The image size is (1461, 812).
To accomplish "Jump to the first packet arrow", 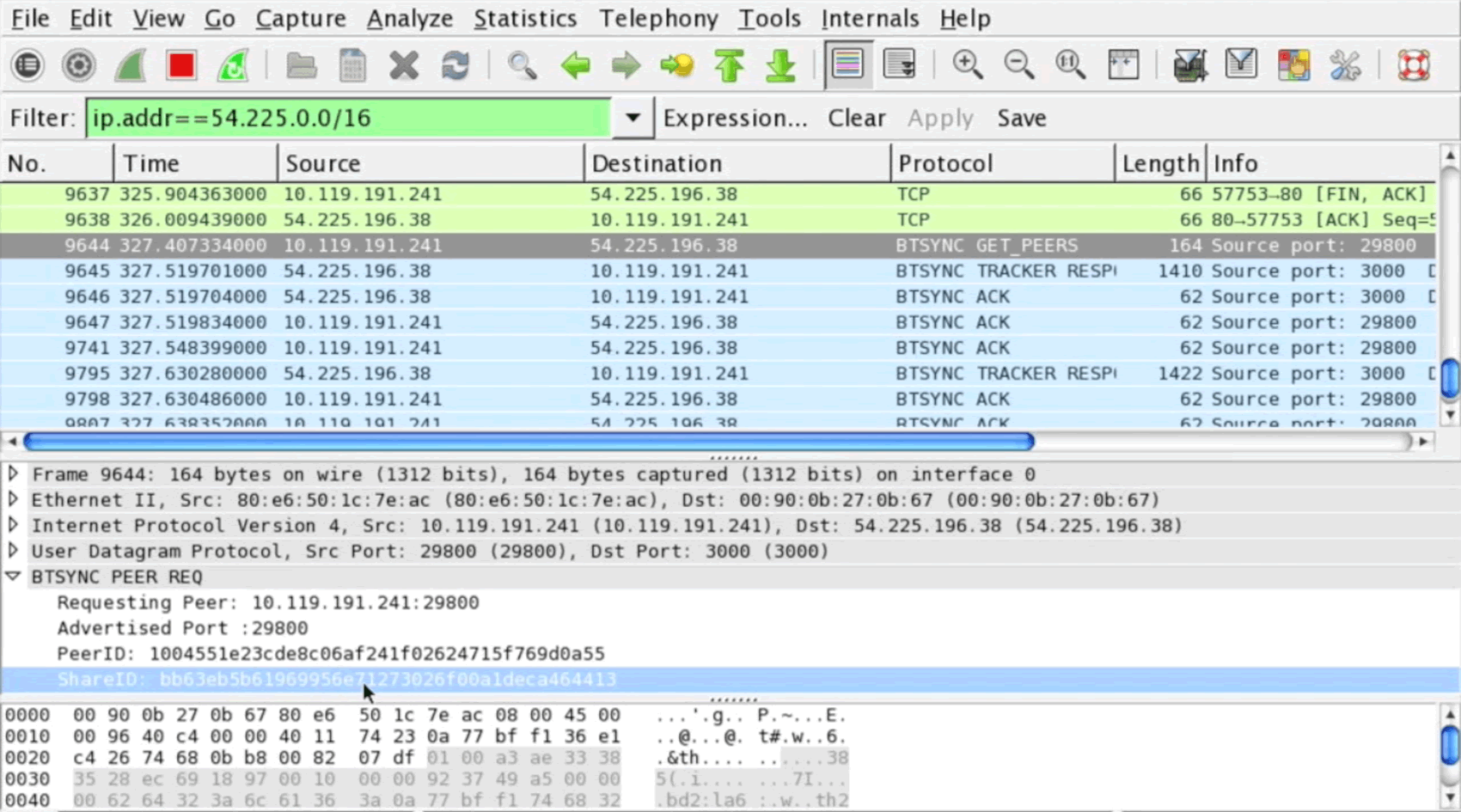I will 729,65.
